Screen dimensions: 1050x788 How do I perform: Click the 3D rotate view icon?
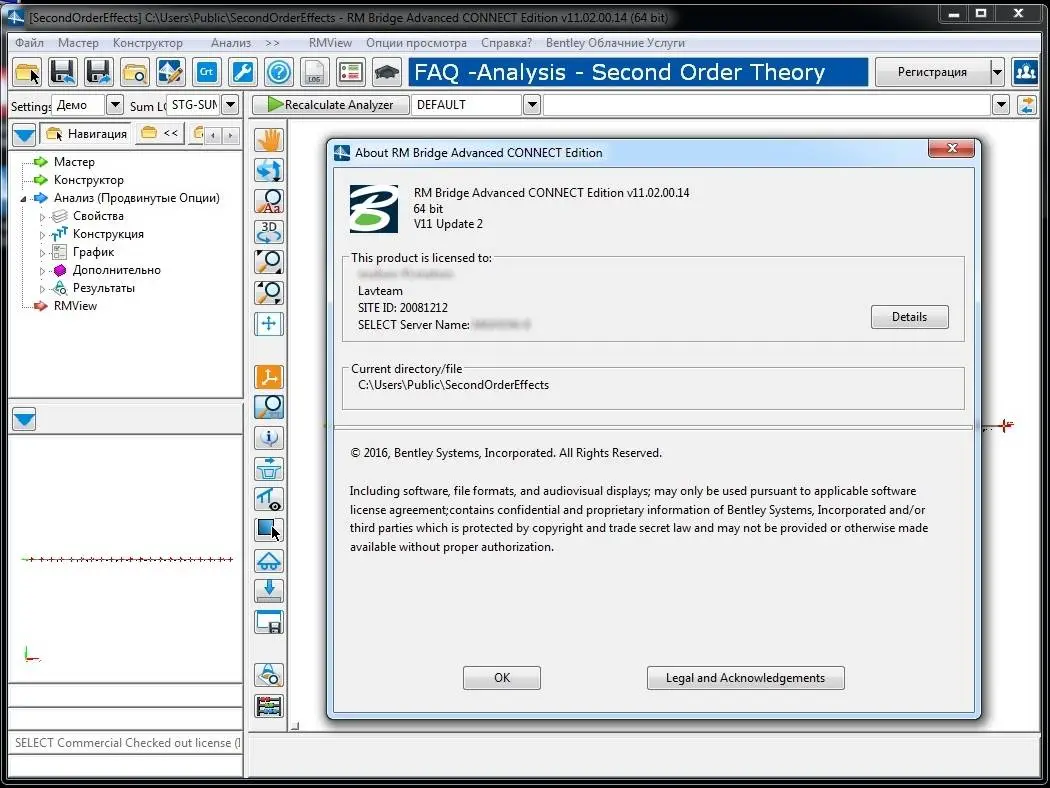tap(269, 232)
